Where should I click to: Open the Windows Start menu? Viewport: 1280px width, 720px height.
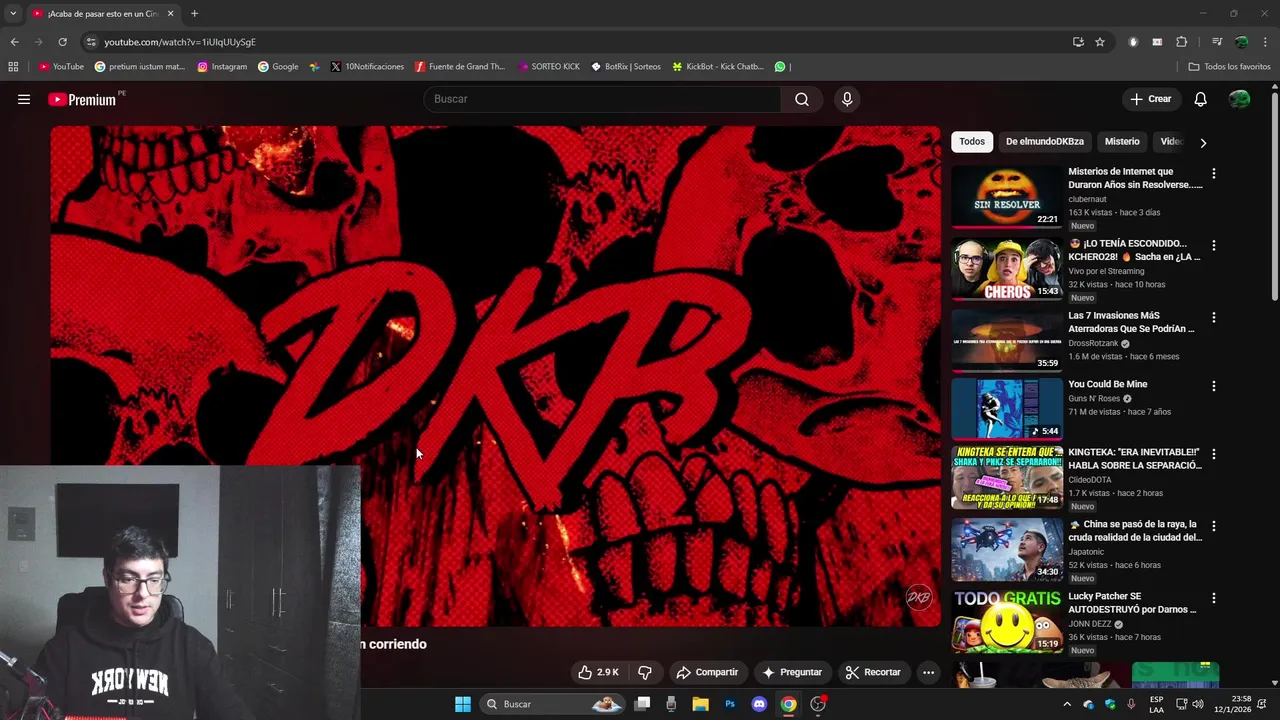(463, 704)
